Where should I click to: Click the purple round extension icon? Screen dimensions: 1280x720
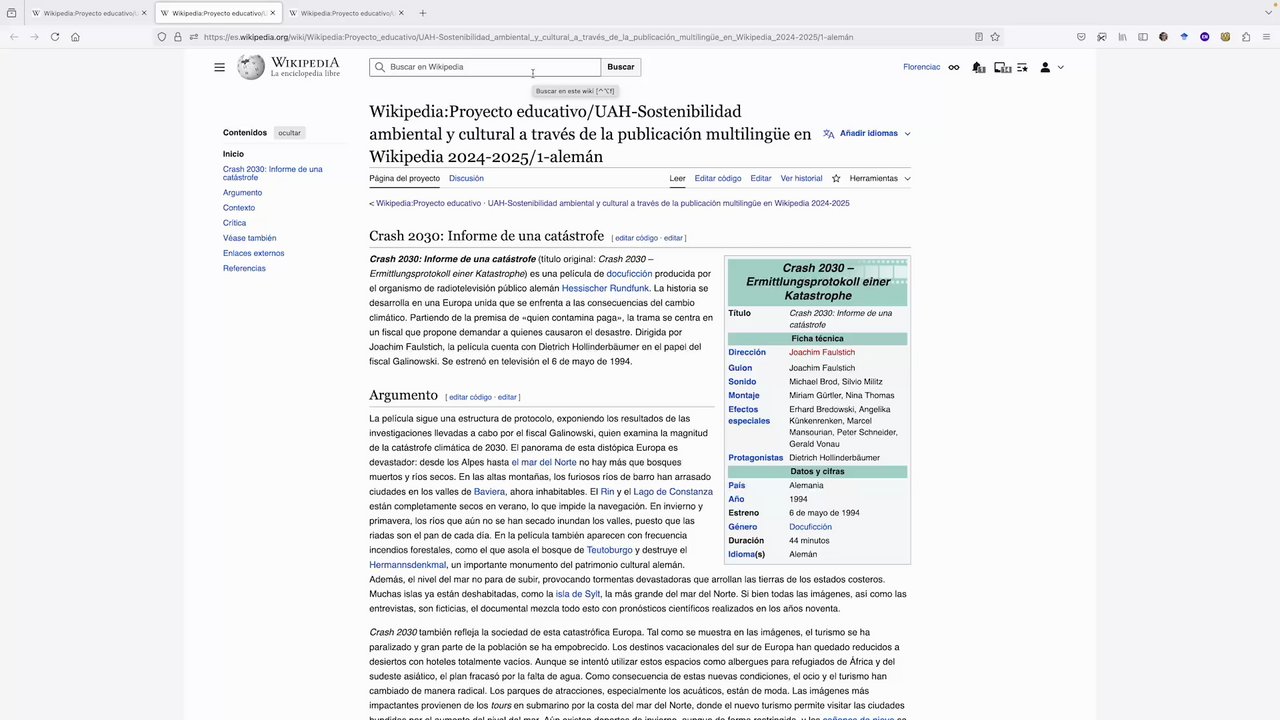[x=1204, y=37]
